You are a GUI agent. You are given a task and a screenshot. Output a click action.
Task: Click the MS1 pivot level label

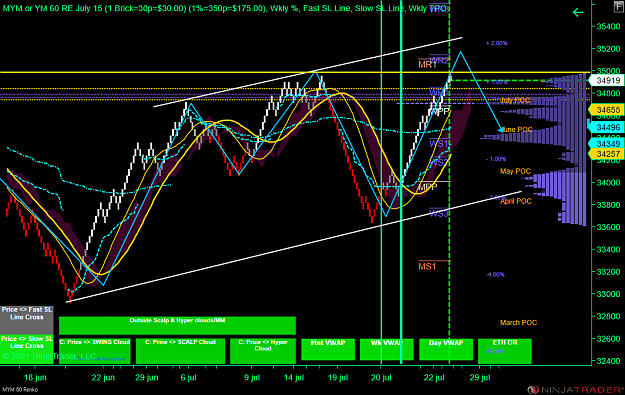[x=427, y=266]
